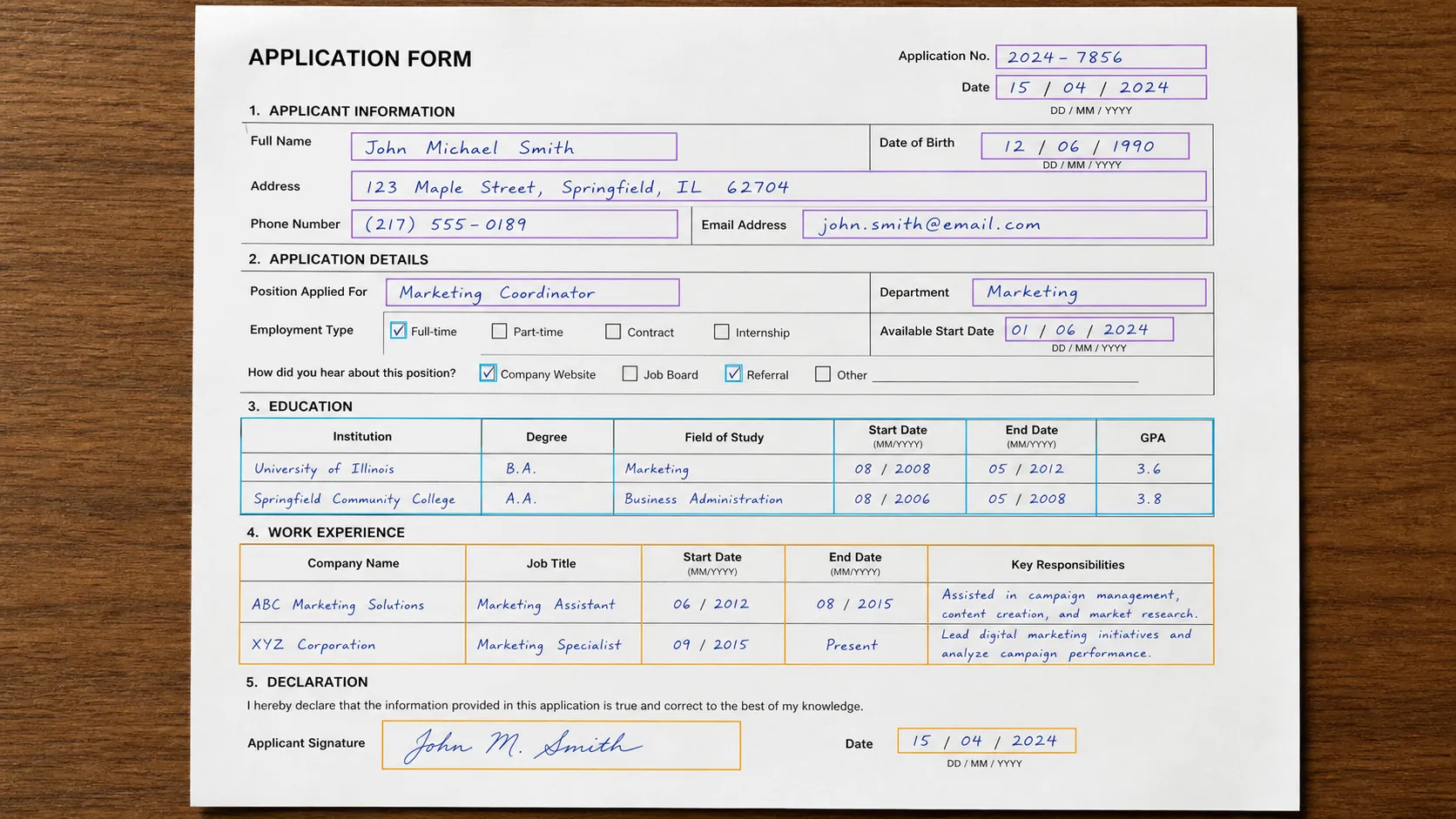Image resolution: width=1456 pixels, height=819 pixels.
Task: Click work start date '06 / 2012'
Action: click(x=713, y=603)
